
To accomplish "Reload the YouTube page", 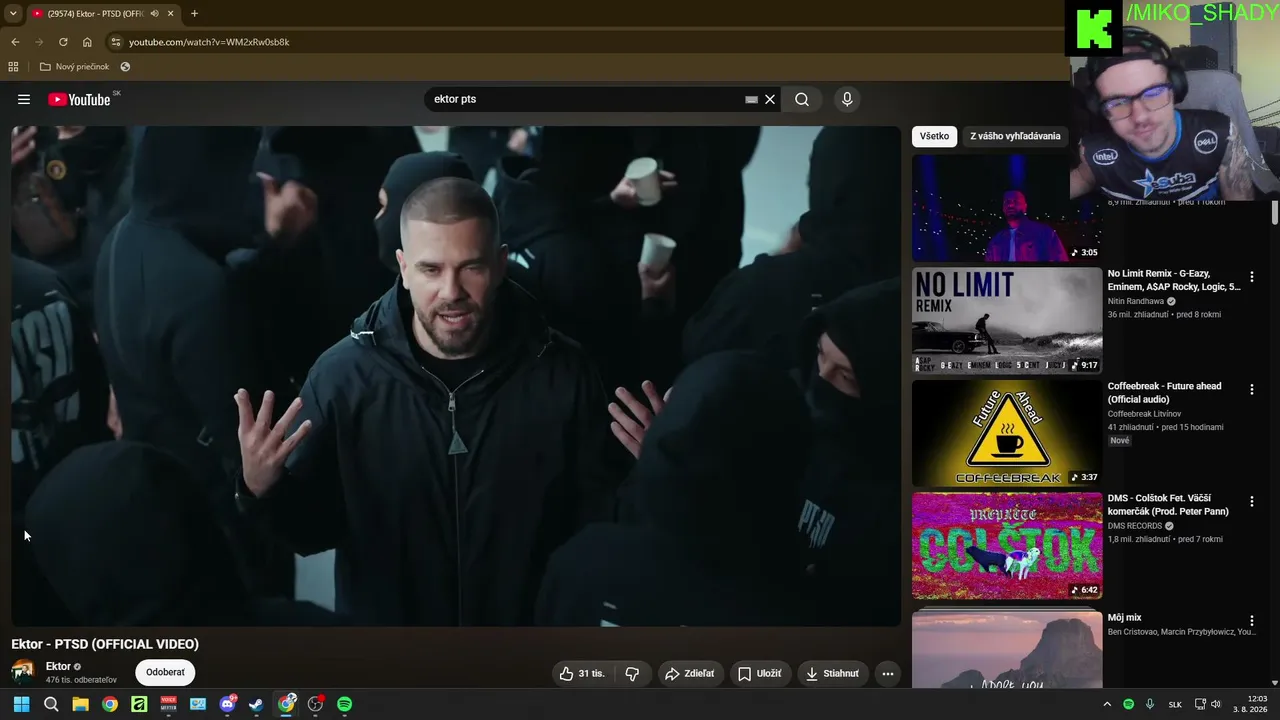I will point(63,42).
